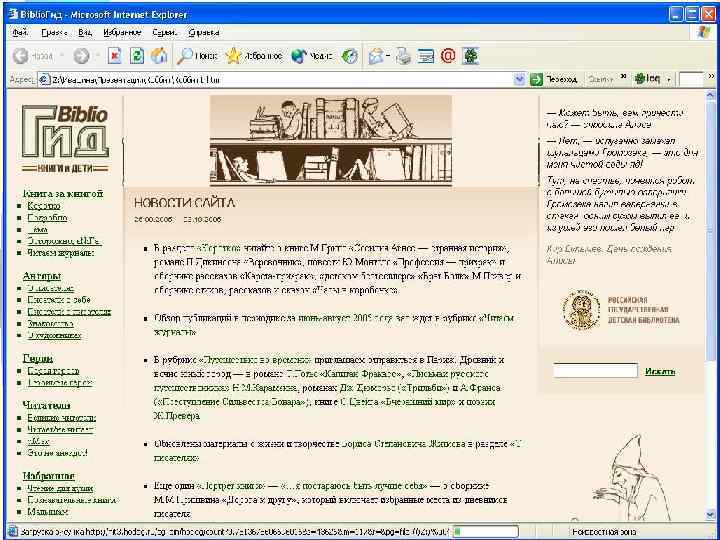The image size is (720, 540).
Task: Open the Коротко sidebar link
Action: point(44,206)
